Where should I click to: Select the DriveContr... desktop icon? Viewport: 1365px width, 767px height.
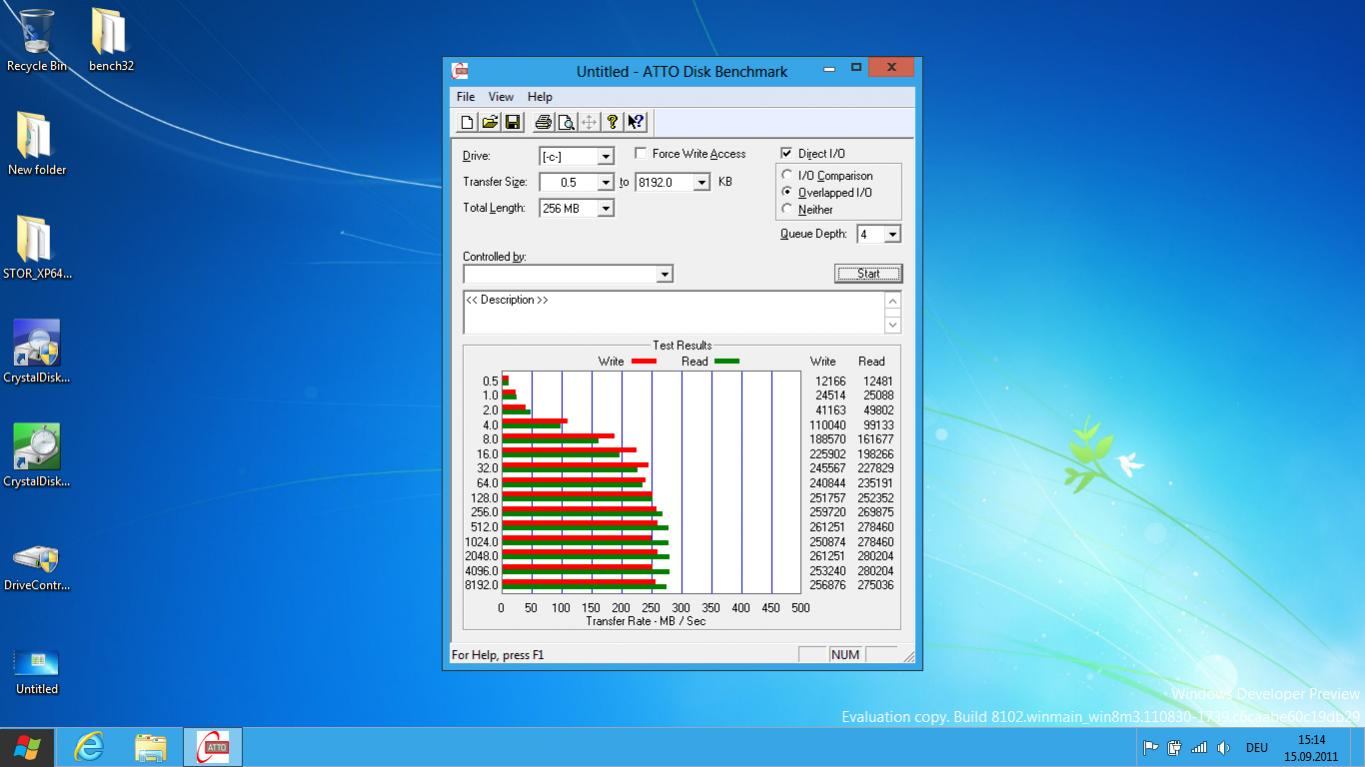[37, 568]
